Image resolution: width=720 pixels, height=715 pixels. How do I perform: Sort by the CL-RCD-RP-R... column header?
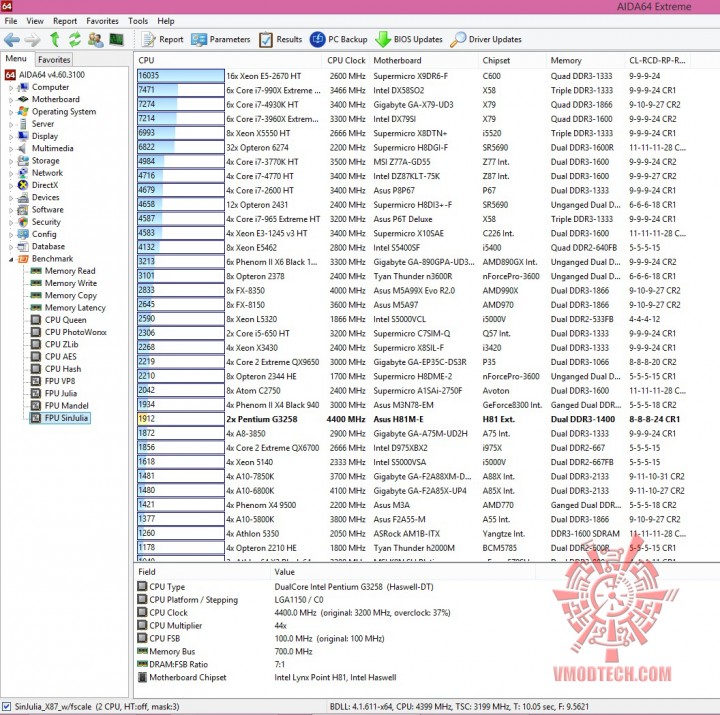point(658,60)
